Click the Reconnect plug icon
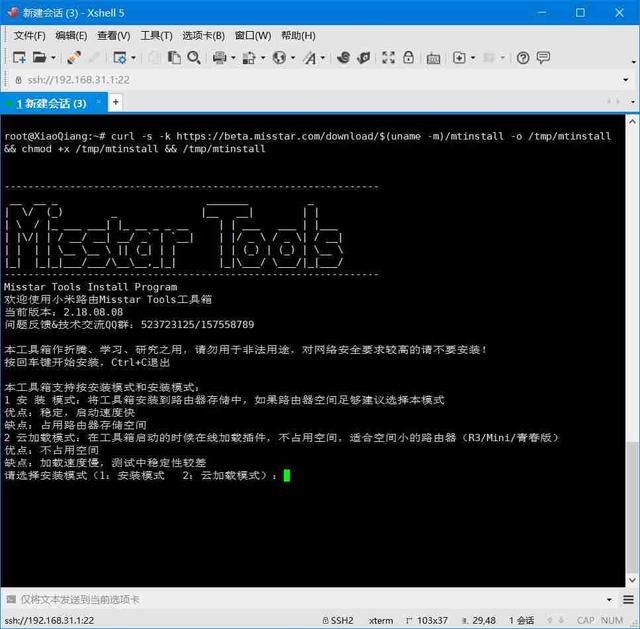 (x=74, y=58)
